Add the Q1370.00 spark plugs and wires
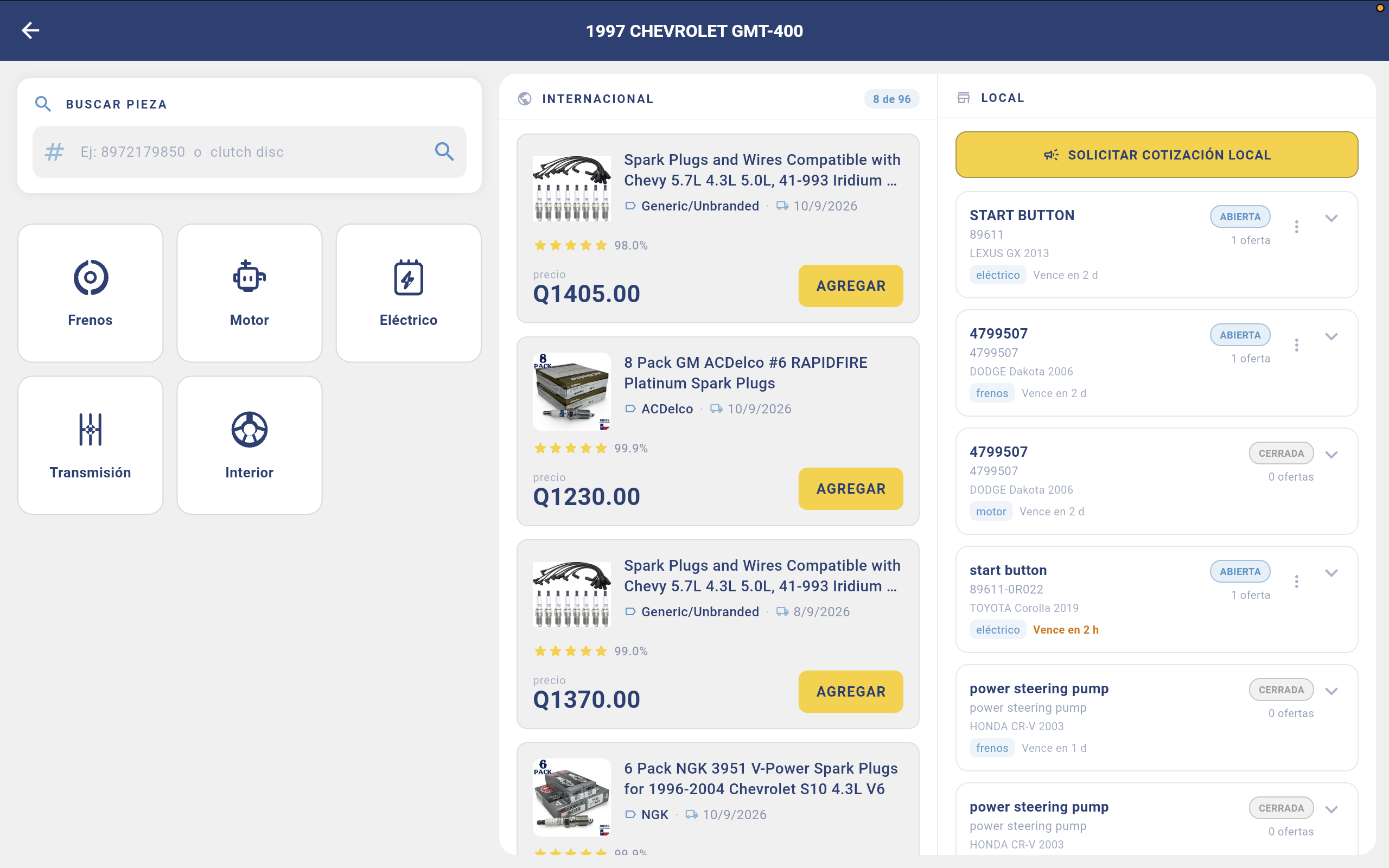Viewport: 1389px width, 868px height. [x=851, y=692]
